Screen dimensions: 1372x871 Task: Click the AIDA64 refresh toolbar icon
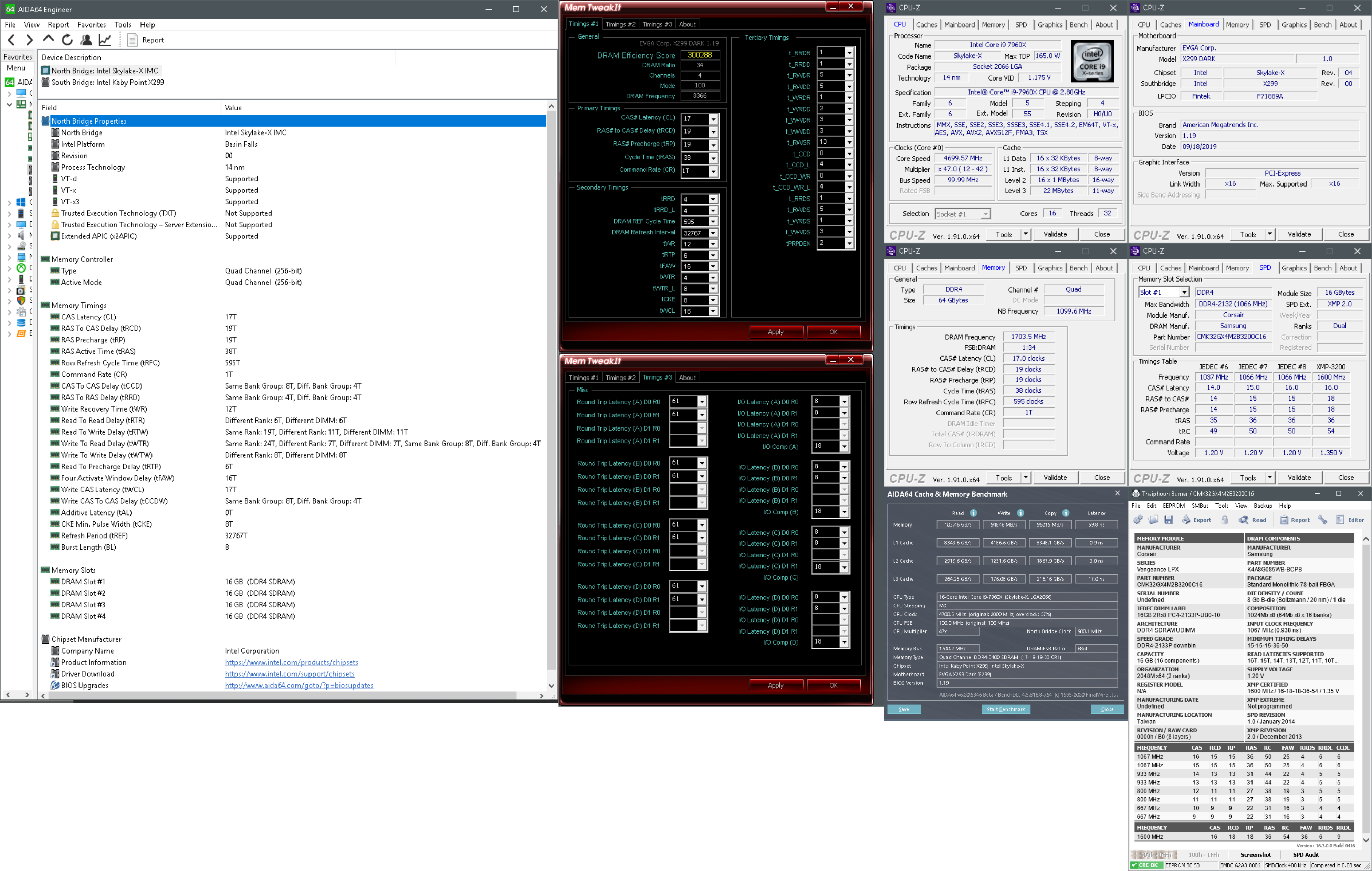(x=67, y=40)
